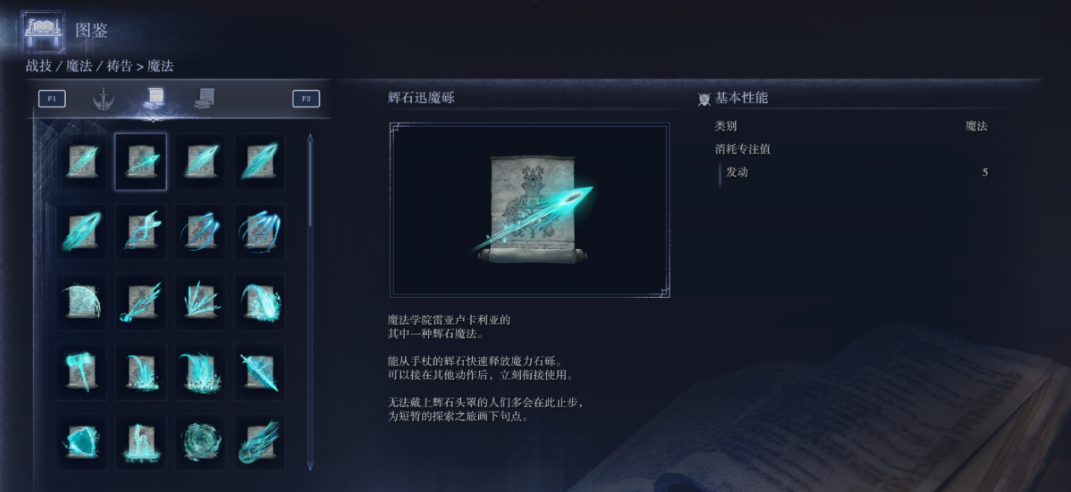Pick the comet spell icon in bottom row

pos(260,442)
